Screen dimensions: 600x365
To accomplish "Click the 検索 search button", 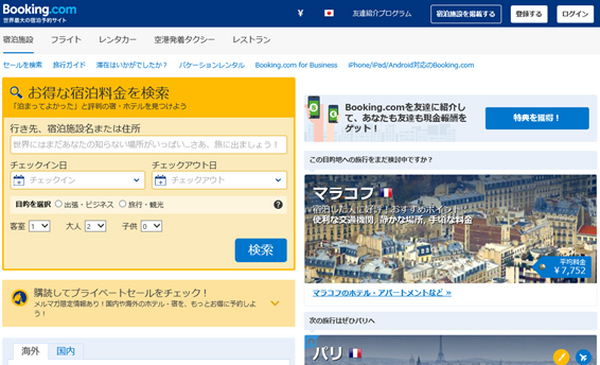I will (x=261, y=250).
